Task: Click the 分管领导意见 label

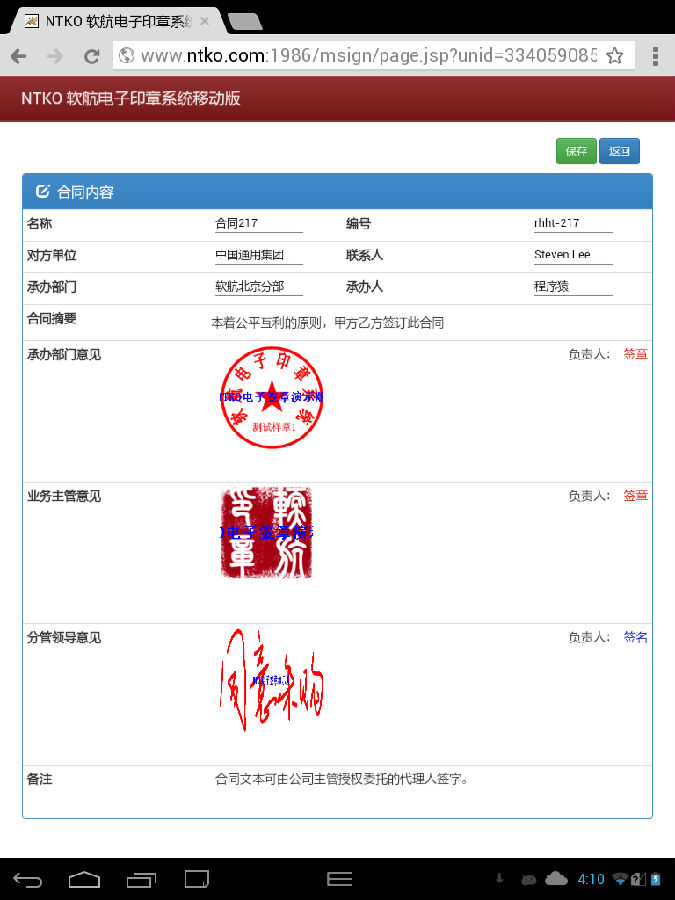Action: (64, 638)
